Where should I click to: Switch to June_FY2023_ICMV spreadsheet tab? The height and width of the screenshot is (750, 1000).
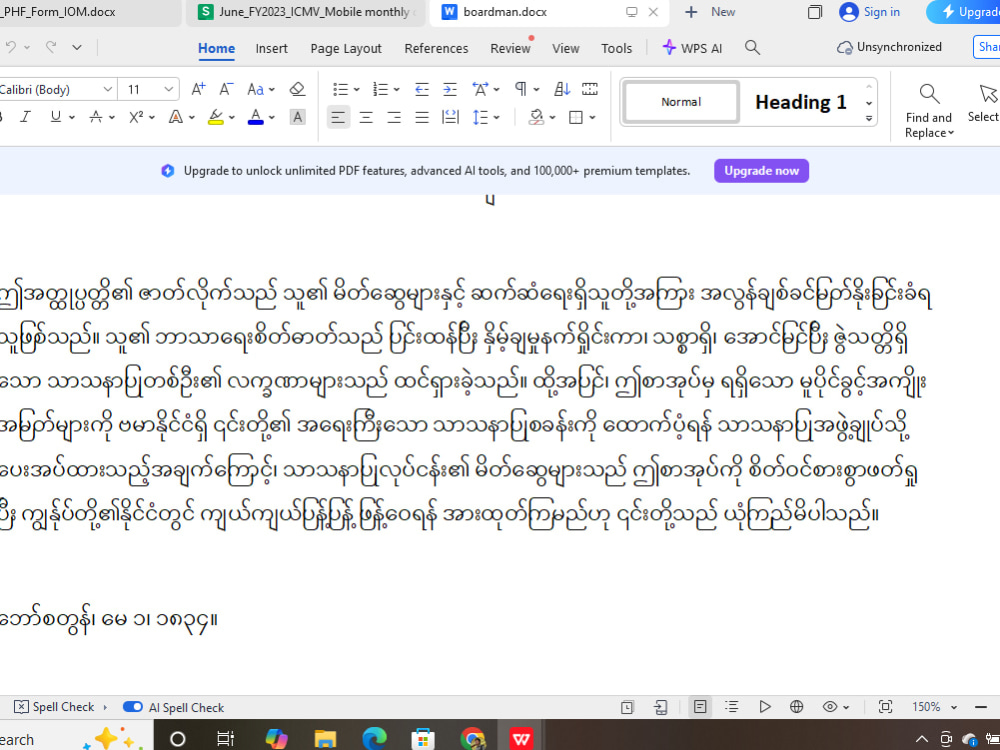[x=306, y=12]
